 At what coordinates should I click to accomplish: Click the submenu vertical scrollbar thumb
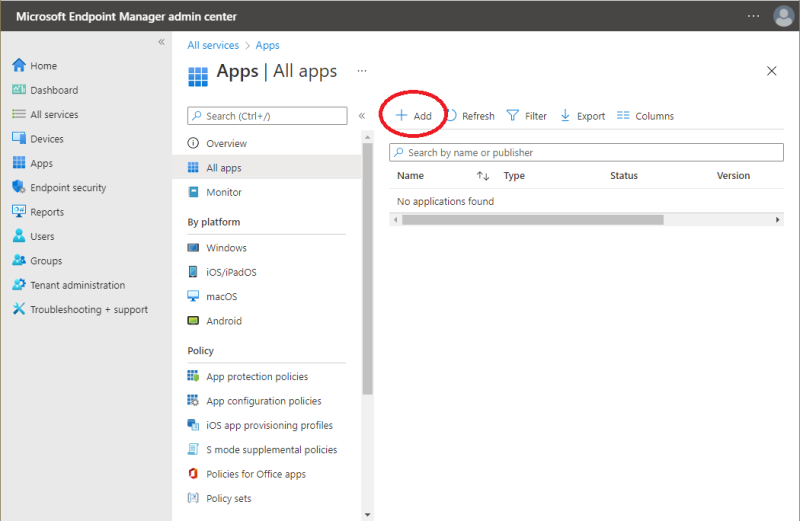[x=367, y=268]
